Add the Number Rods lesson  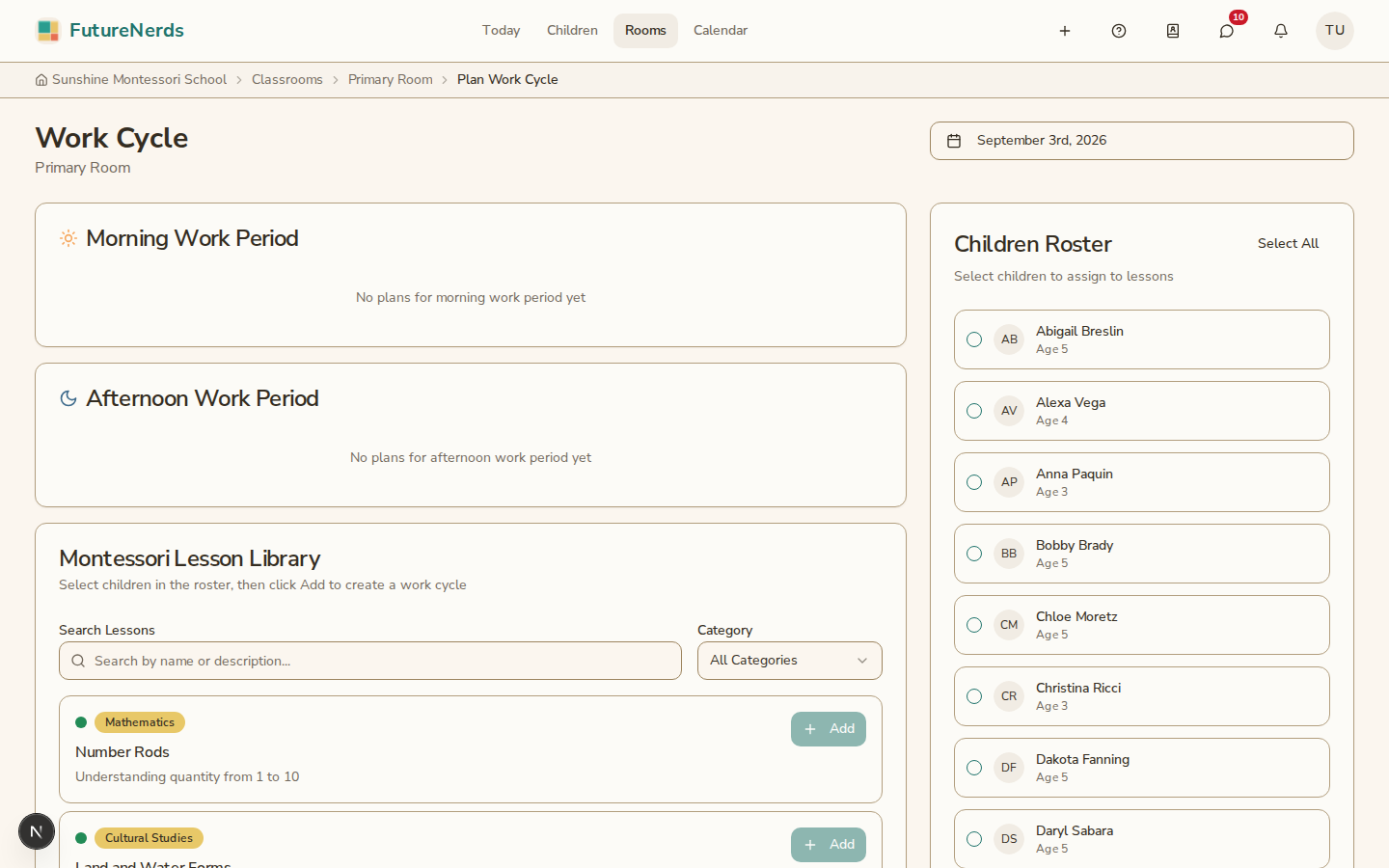click(x=829, y=729)
